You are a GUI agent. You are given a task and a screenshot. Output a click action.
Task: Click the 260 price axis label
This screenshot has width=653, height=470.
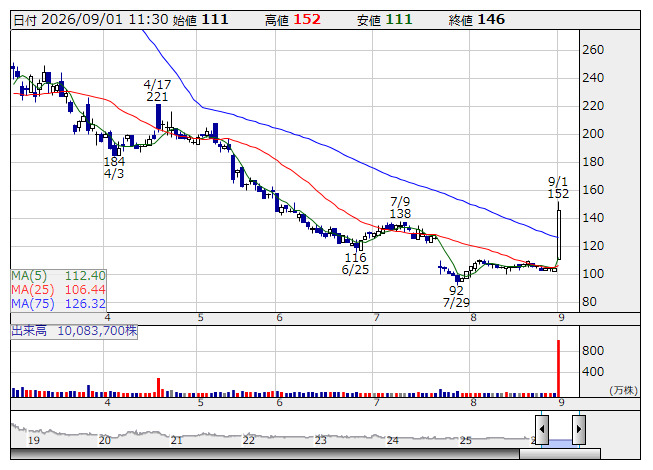[x=593, y=50]
